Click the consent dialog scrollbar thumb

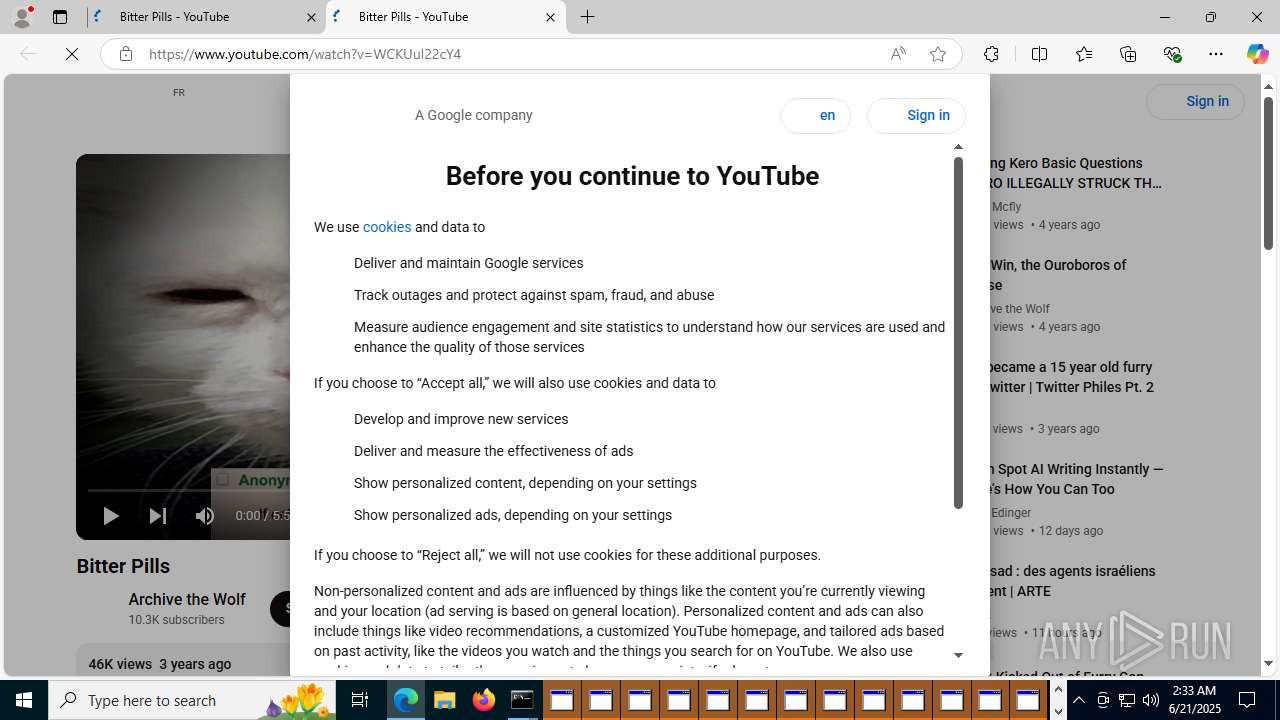(x=958, y=333)
